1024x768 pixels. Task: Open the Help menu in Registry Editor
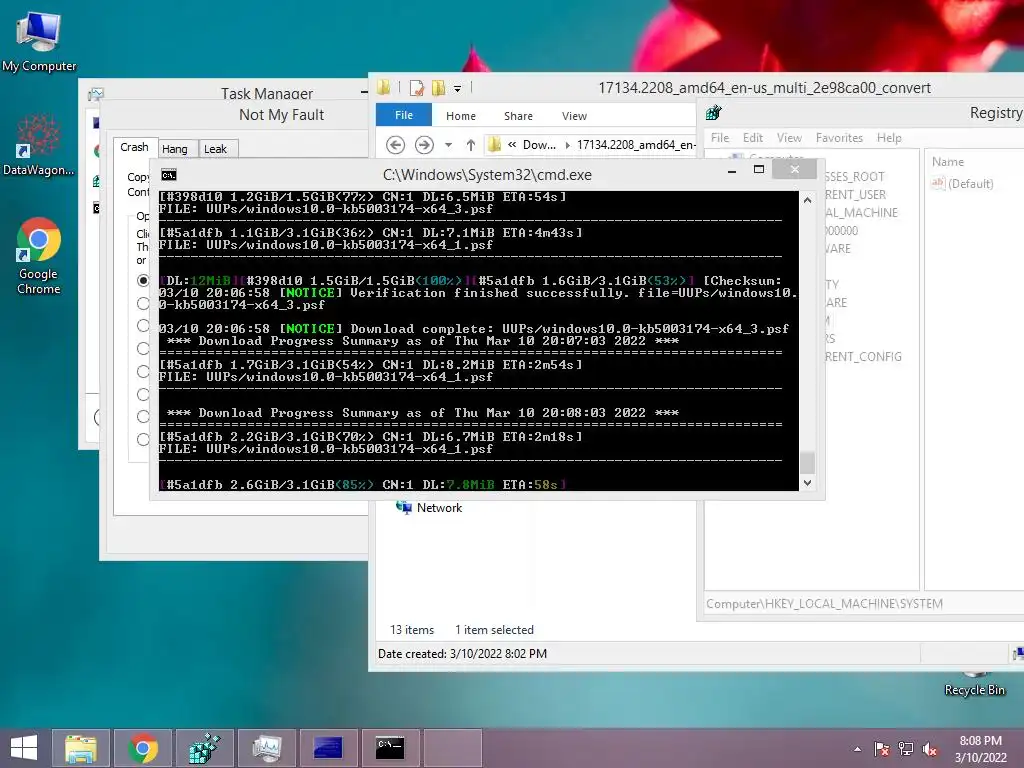tap(889, 138)
